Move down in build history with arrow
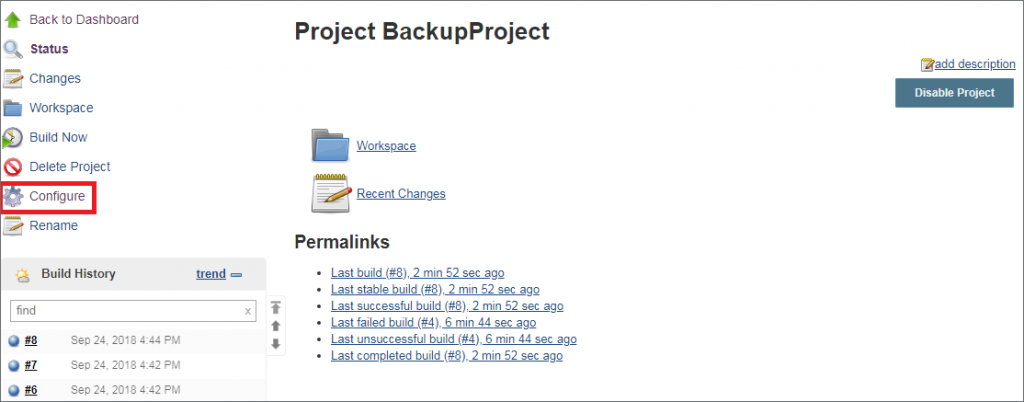 pyautogui.click(x=276, y=343)
